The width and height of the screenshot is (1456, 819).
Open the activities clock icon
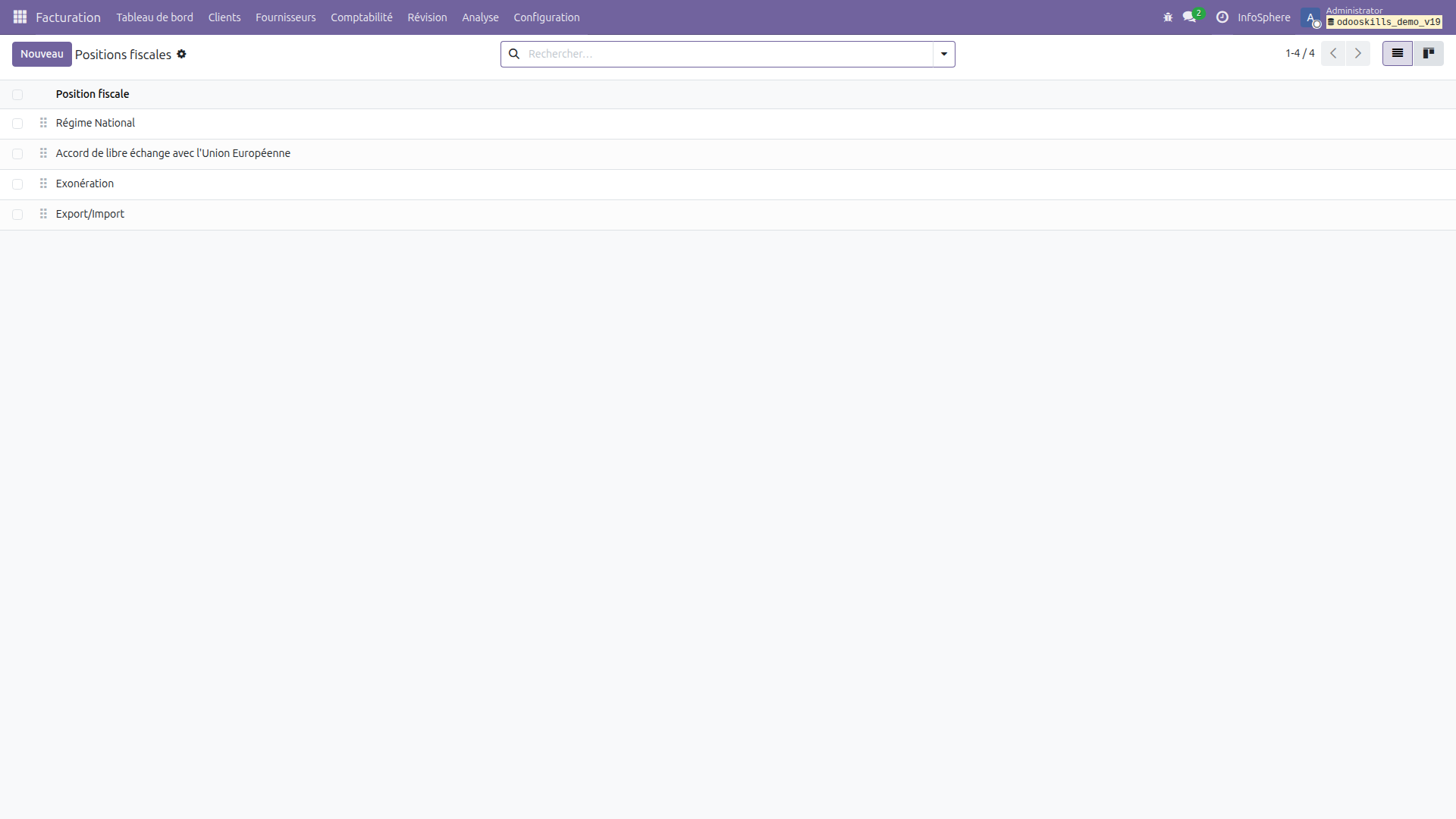pyautogui.click(x=1221, y=17)
